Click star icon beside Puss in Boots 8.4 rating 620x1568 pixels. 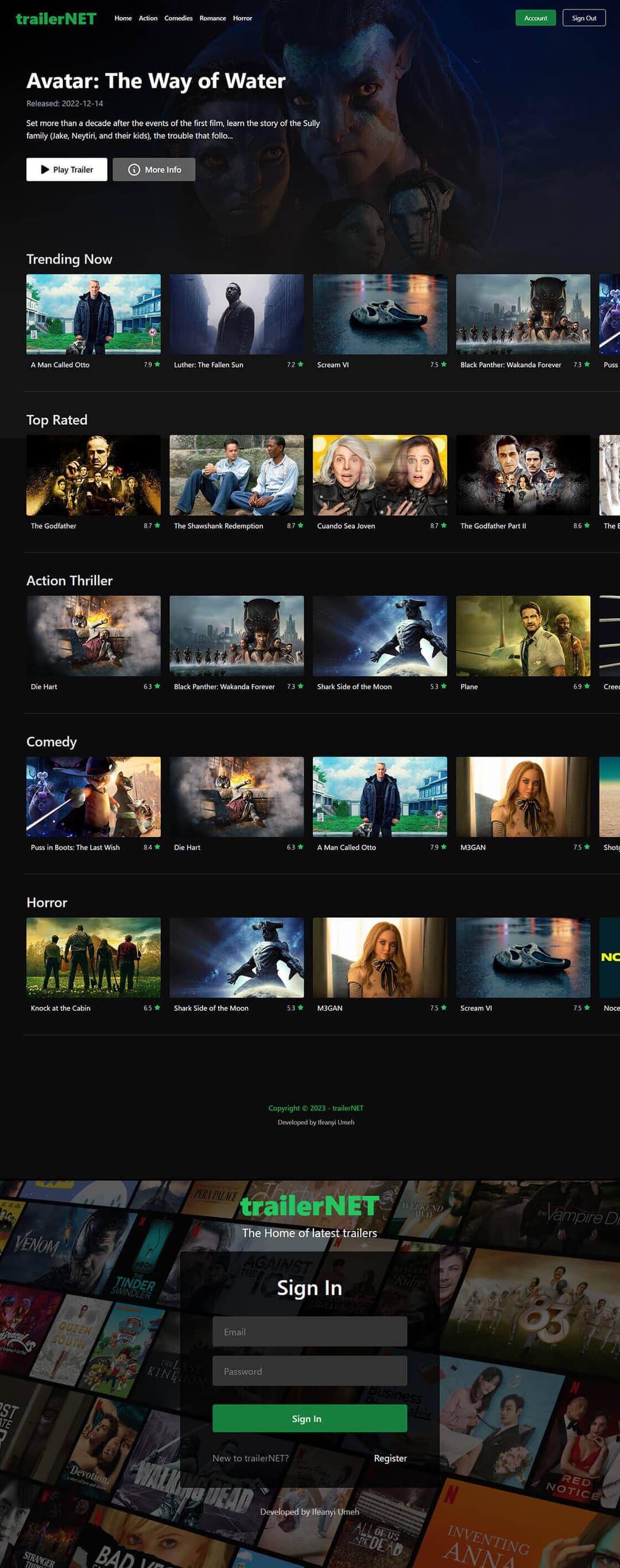coord(157,847)
